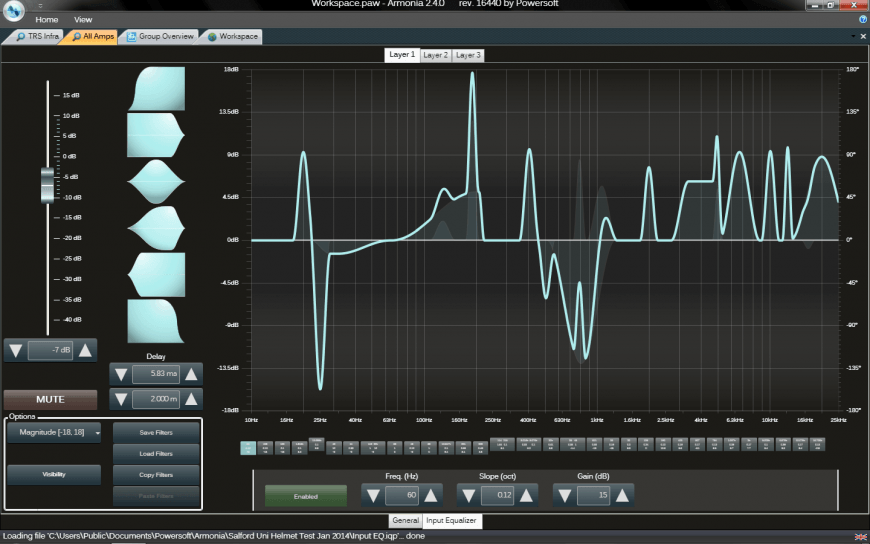Toggle the green Enabled filter button
870x544 pixels.
tap(306, 496)
